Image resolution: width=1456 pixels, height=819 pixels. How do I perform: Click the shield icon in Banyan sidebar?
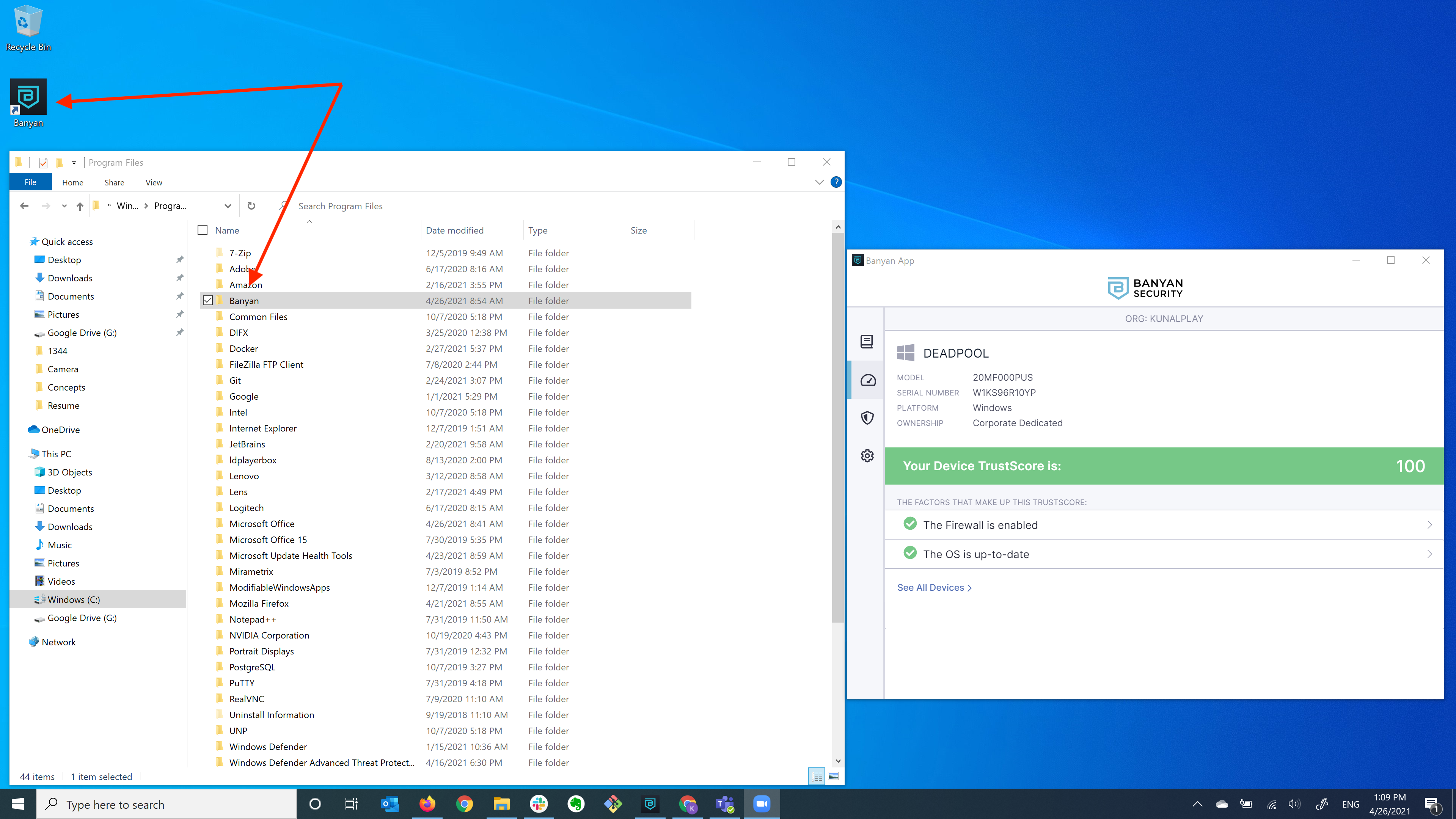868,418
